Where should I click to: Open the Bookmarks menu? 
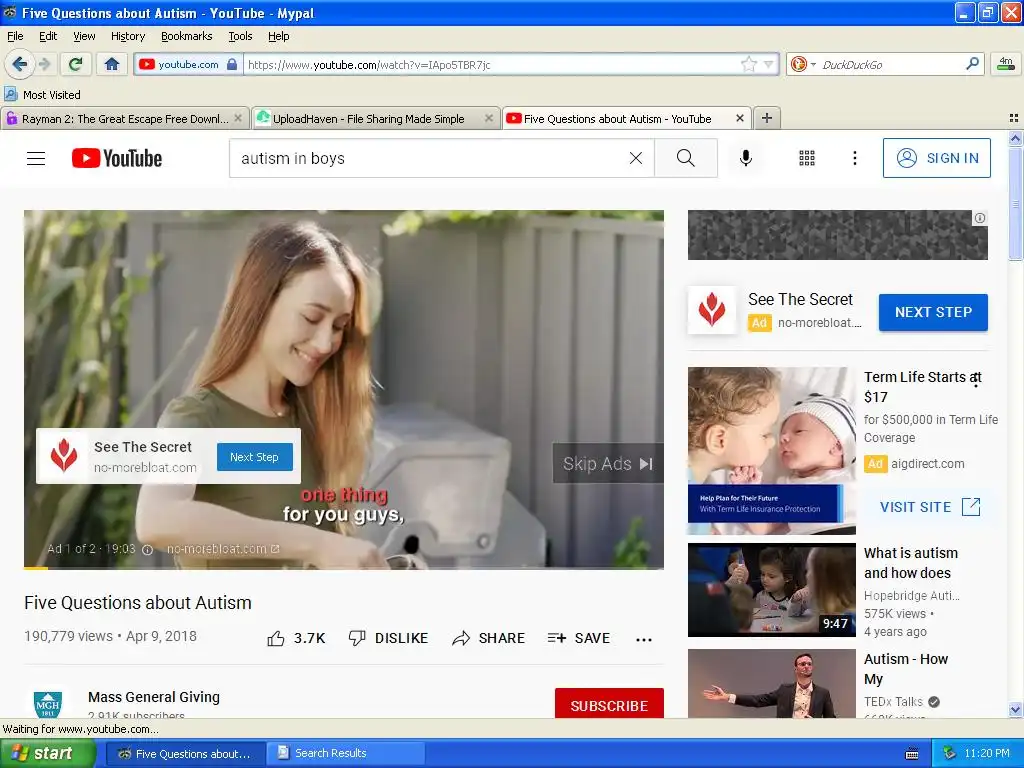pyautogui.click(x=187, y=36)
